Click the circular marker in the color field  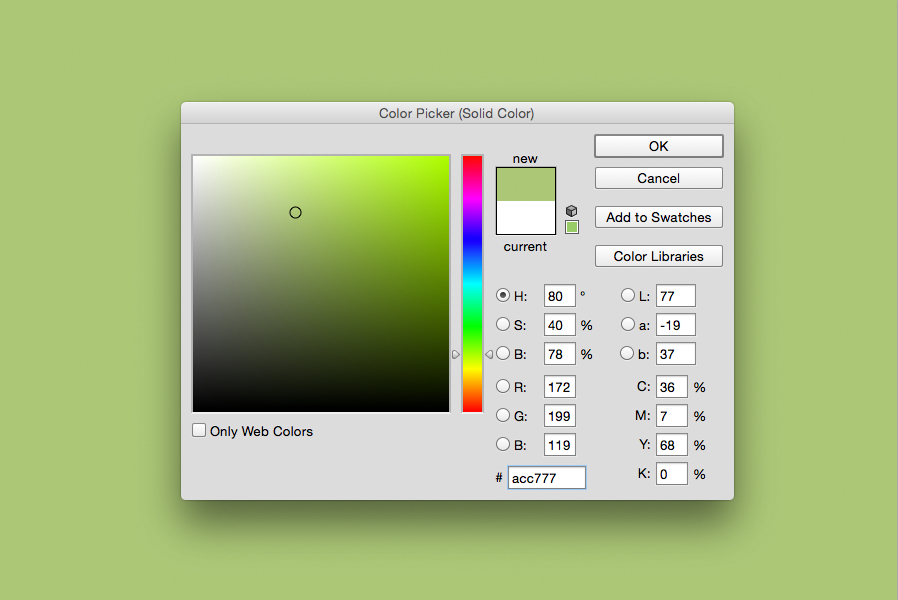pyautogui.click(x=295, y=212)
